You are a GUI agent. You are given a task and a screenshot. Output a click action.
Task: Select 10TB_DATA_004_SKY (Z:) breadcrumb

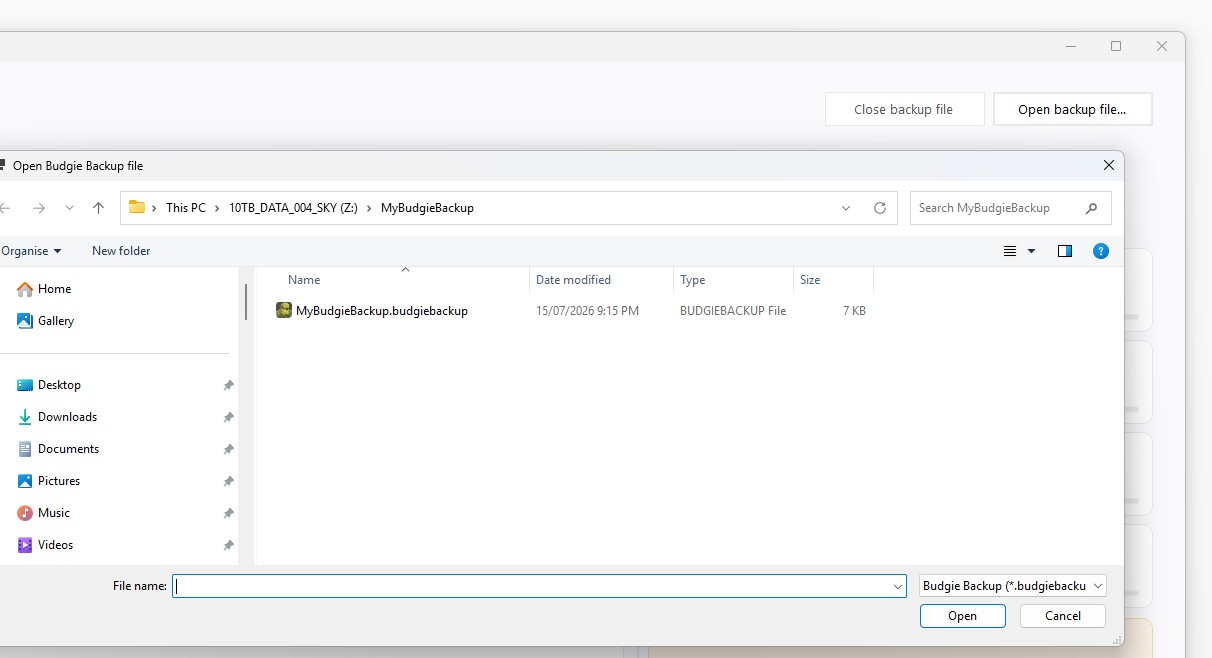tap(293, 208)
